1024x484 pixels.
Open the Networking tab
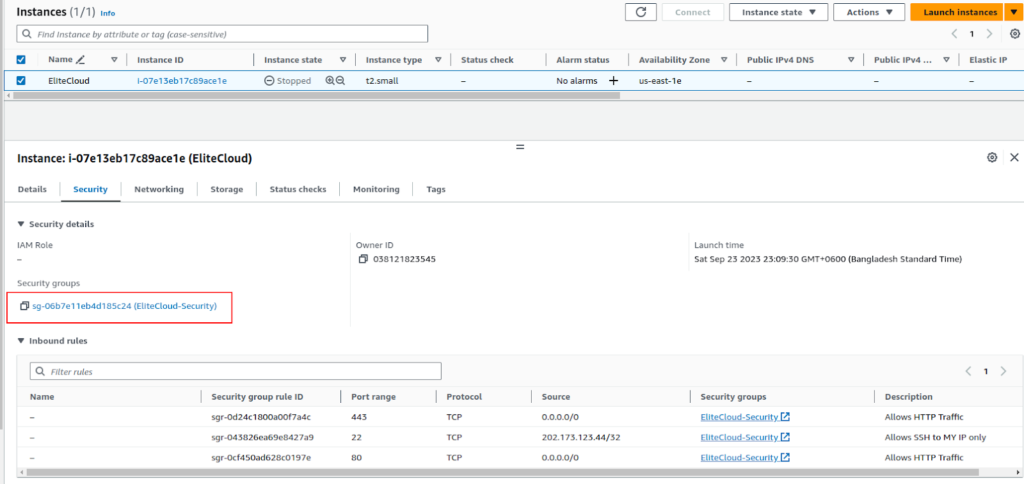[x=159, y=189]
